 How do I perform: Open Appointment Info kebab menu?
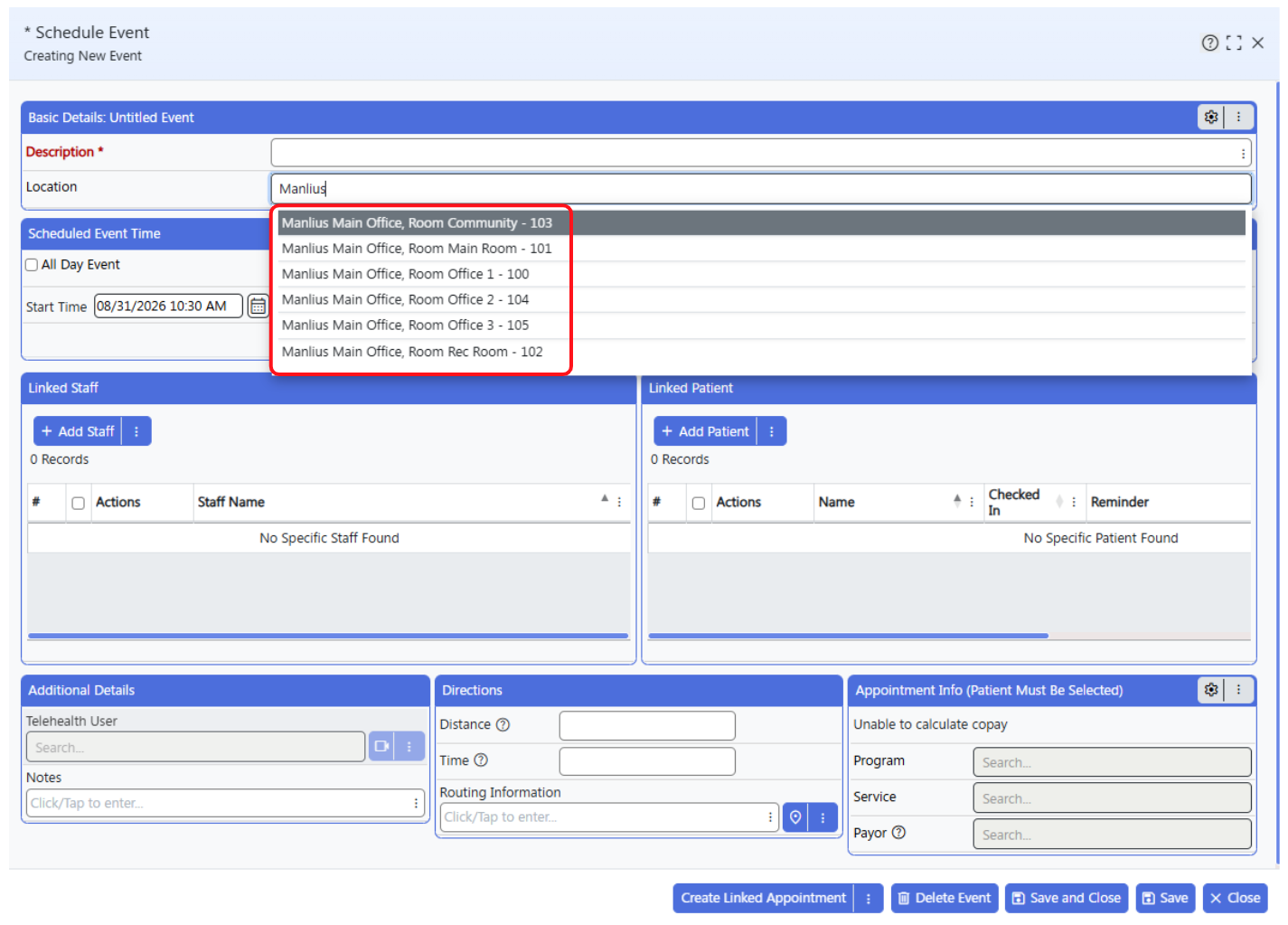[x=1238, y=690]
